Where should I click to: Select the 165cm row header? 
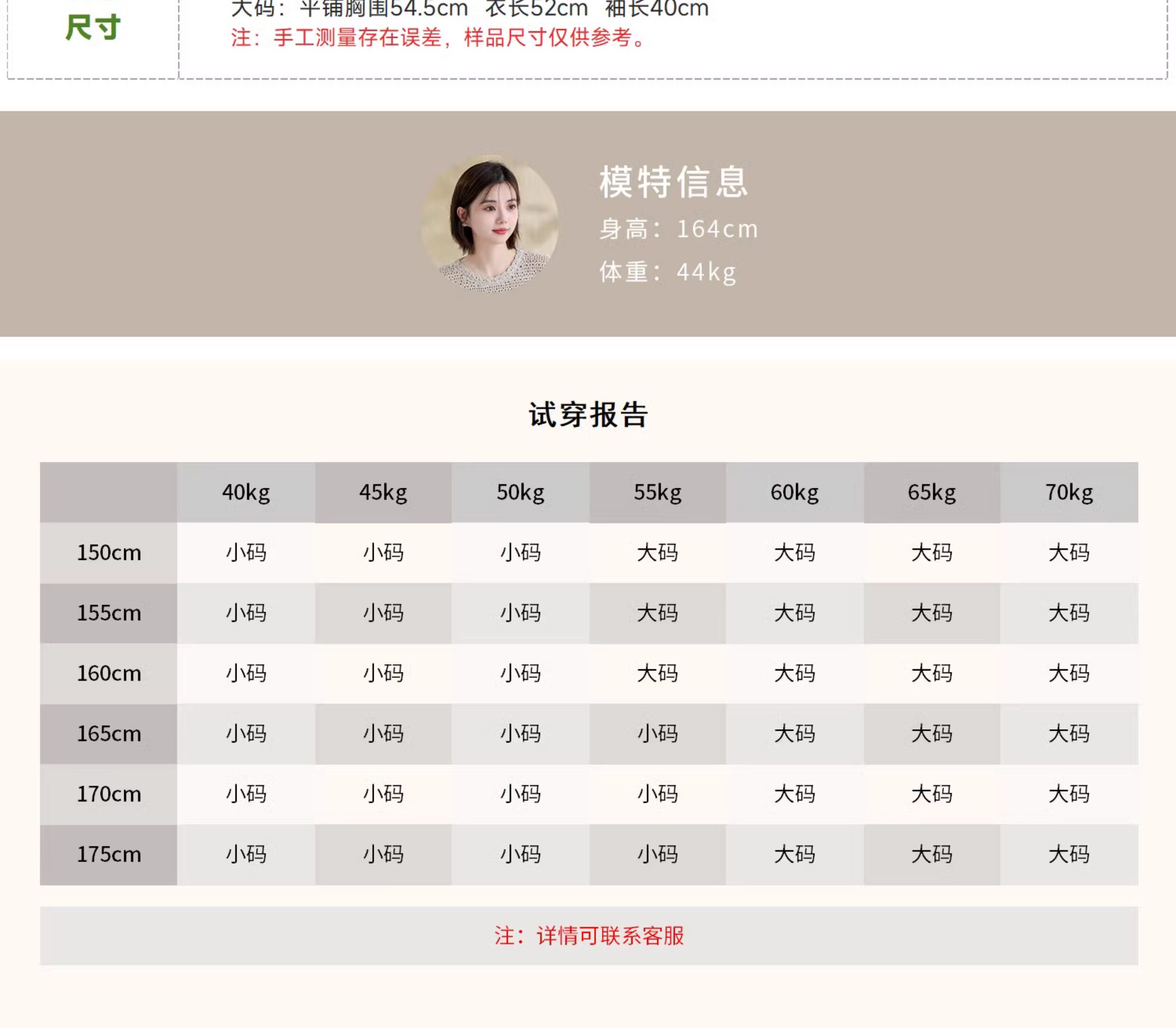(x=109, y=734)
